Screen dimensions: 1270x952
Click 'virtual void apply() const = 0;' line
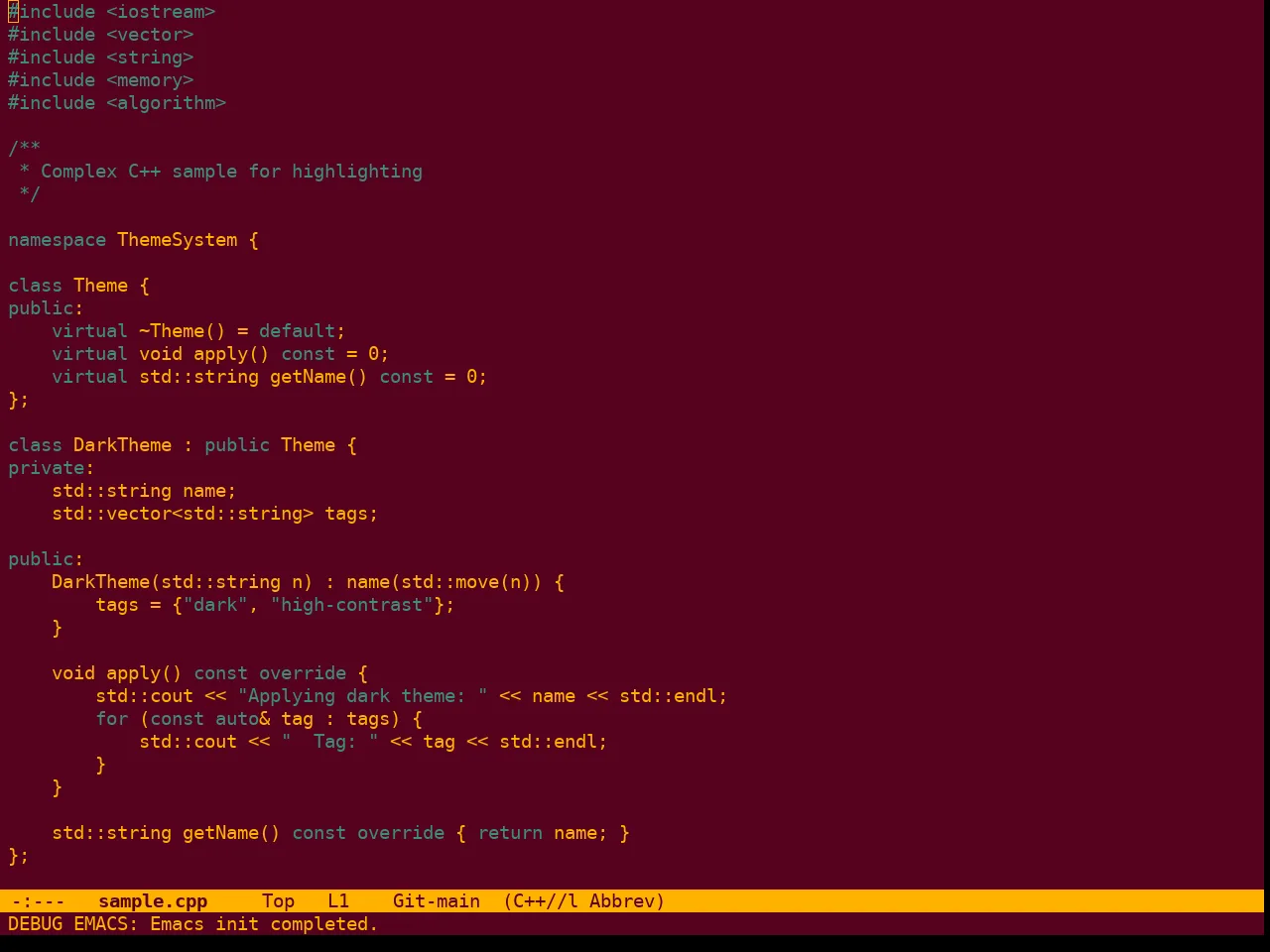coord(220,354)
